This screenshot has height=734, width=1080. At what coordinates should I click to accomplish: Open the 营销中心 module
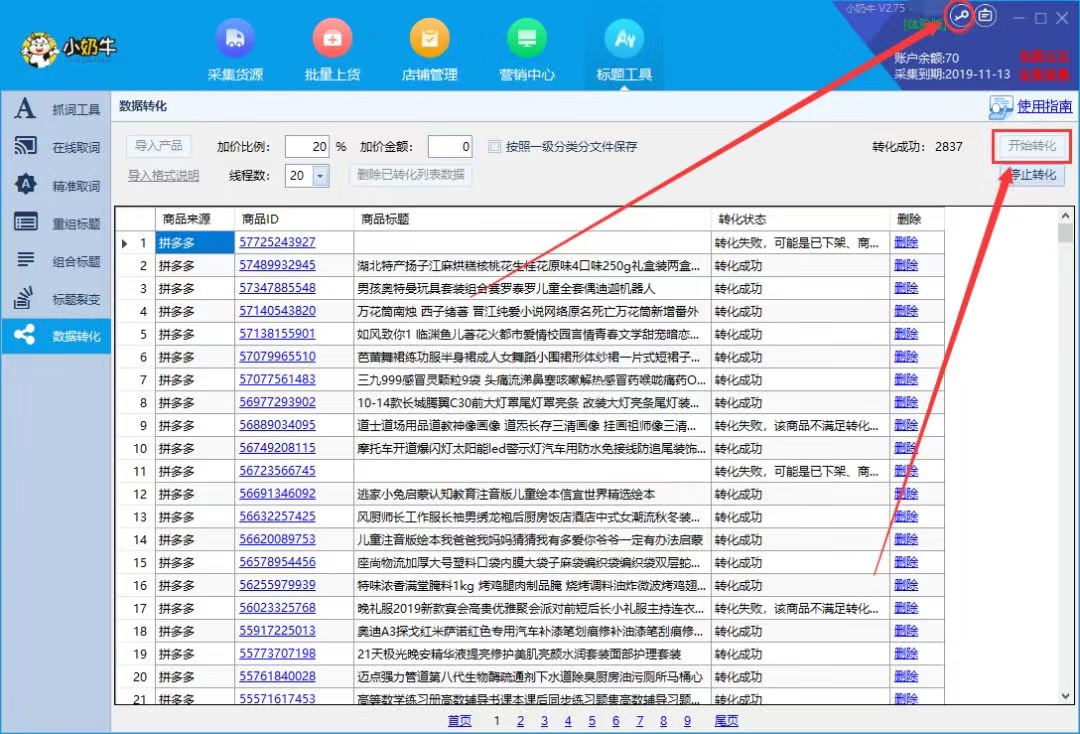[x=527, y=52]
